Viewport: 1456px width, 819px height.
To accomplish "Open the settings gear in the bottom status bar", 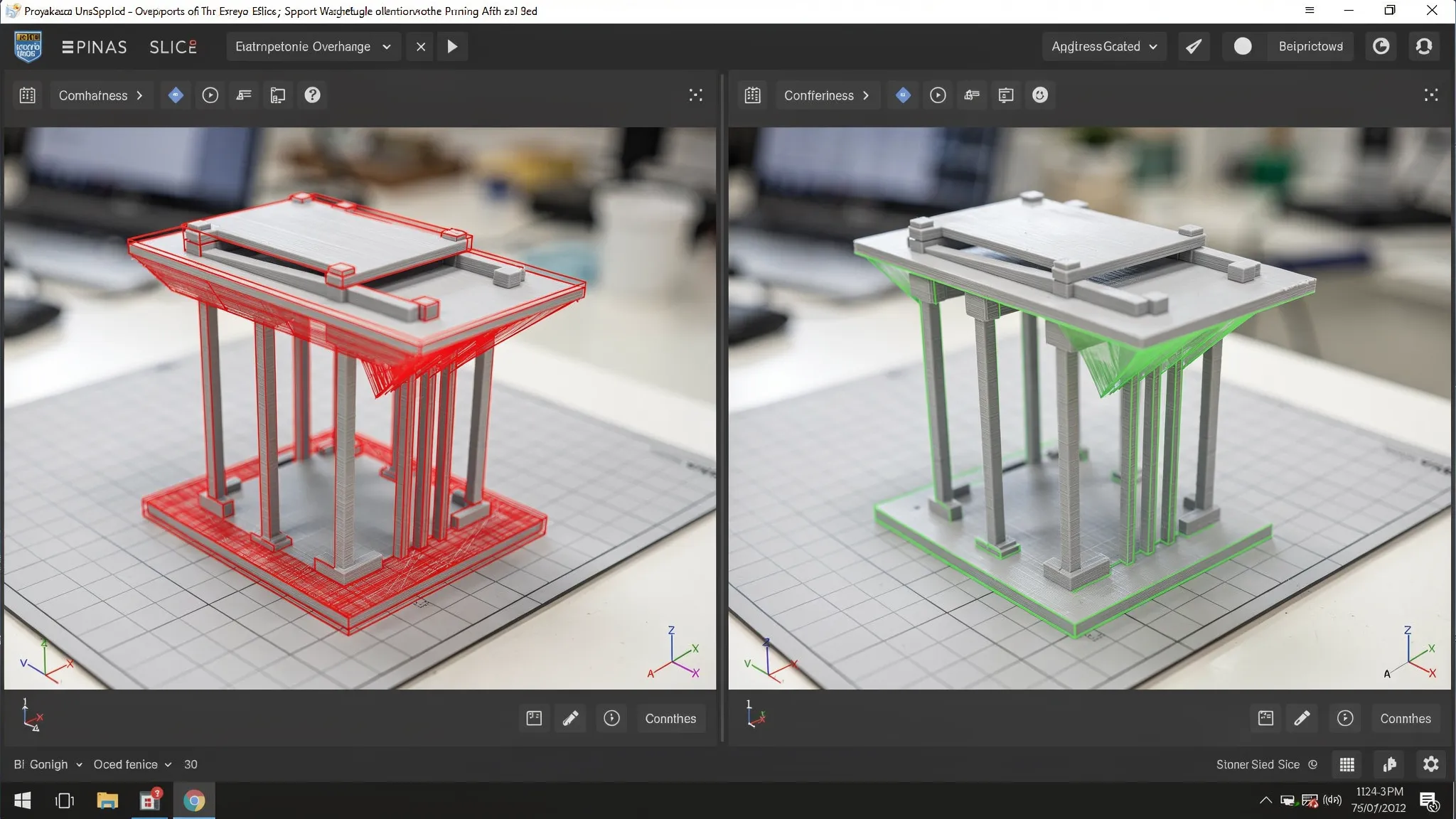I will (1430, 764).
